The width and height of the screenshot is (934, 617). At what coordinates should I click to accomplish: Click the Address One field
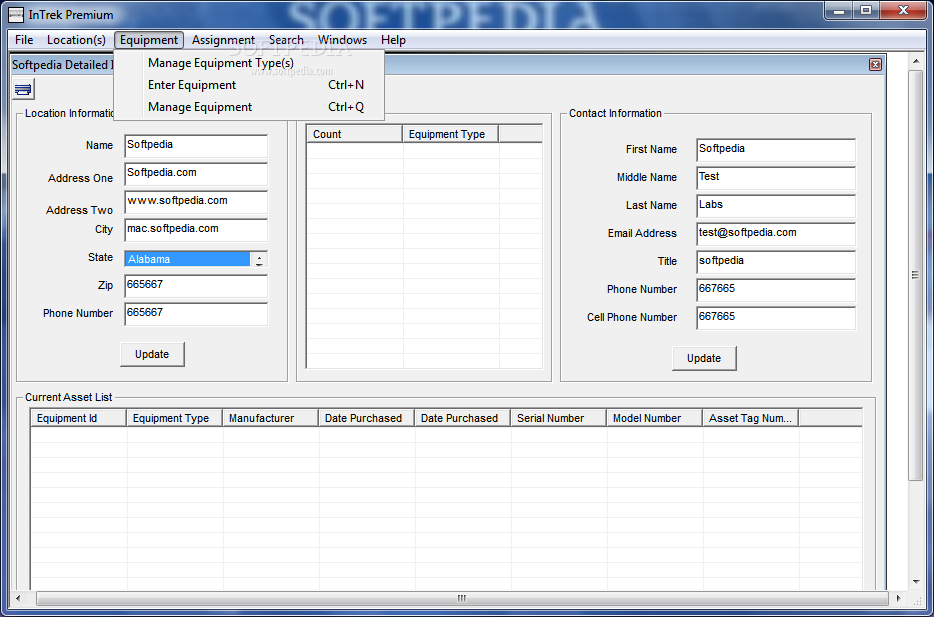tap(196, 174)
